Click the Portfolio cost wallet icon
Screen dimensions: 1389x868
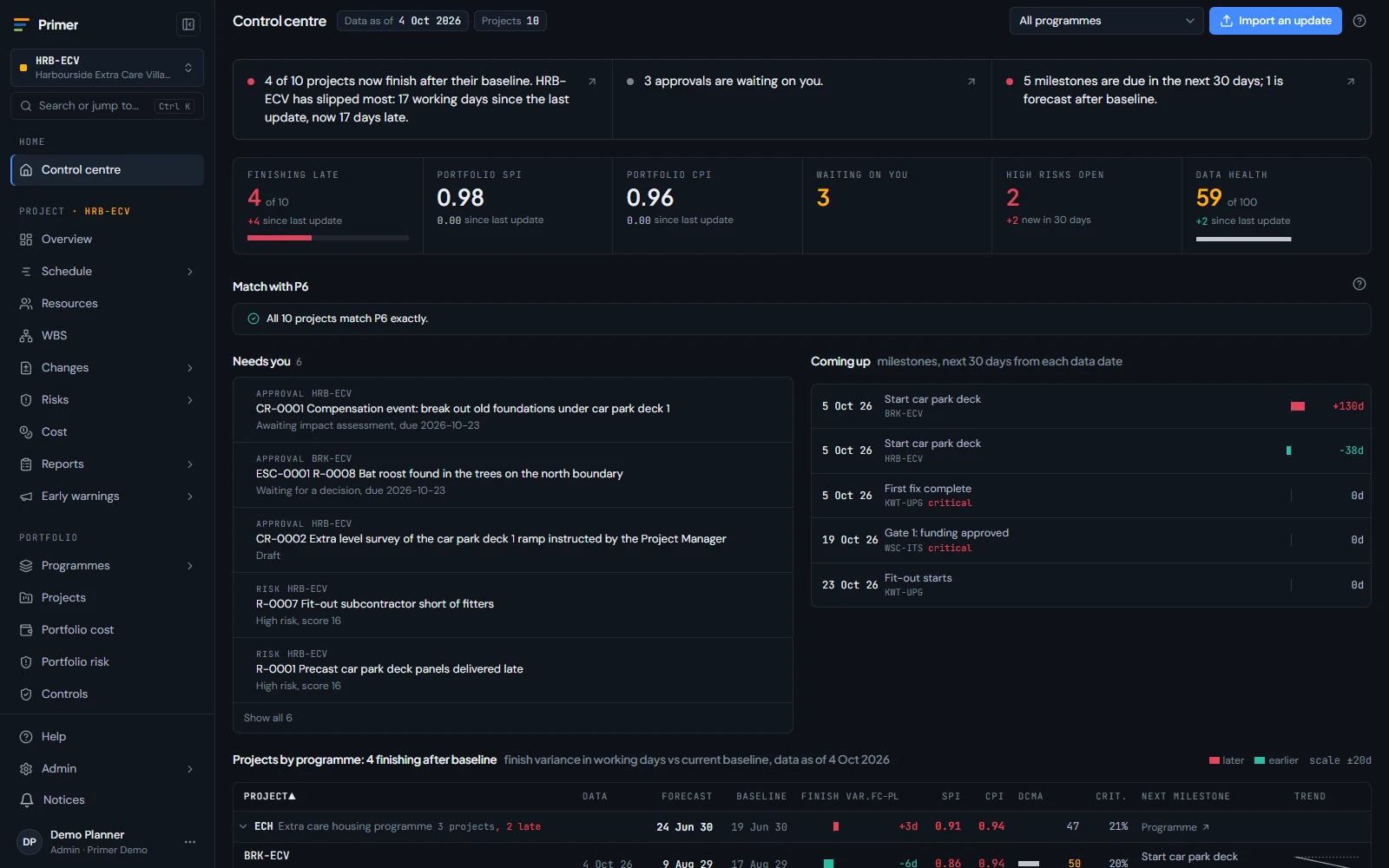[x=26, y=630]
